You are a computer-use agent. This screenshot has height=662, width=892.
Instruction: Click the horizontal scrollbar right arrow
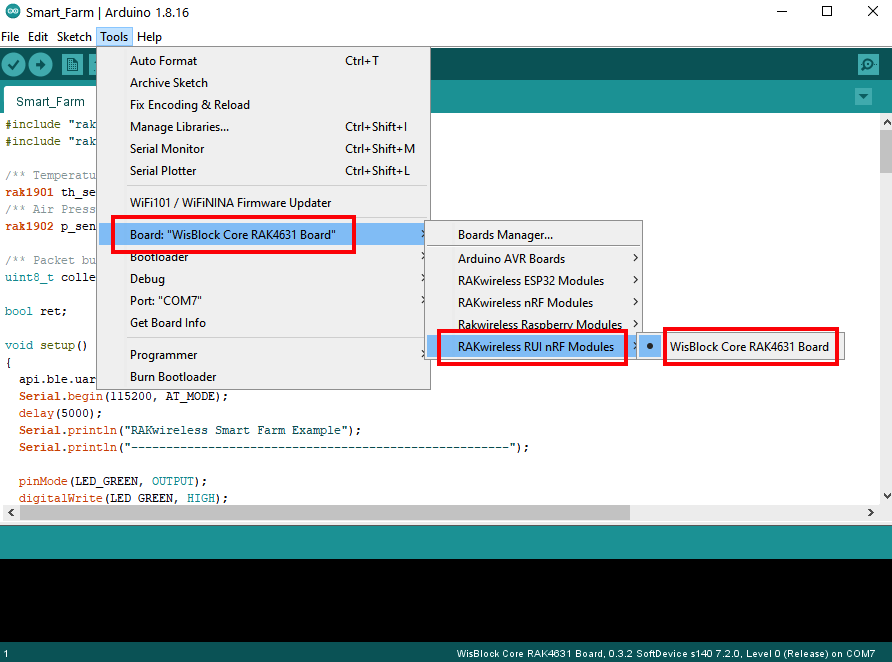click(x=870, y=512)
